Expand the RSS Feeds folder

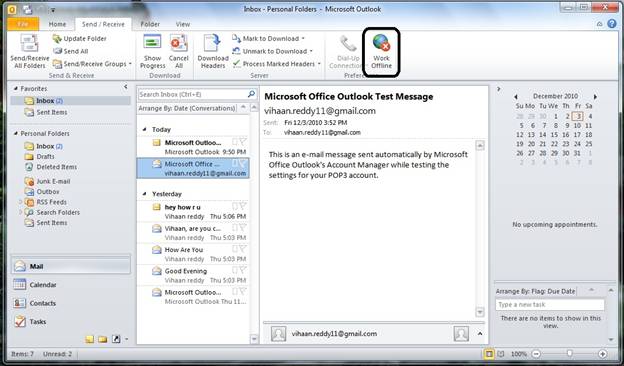click(20, 202)
